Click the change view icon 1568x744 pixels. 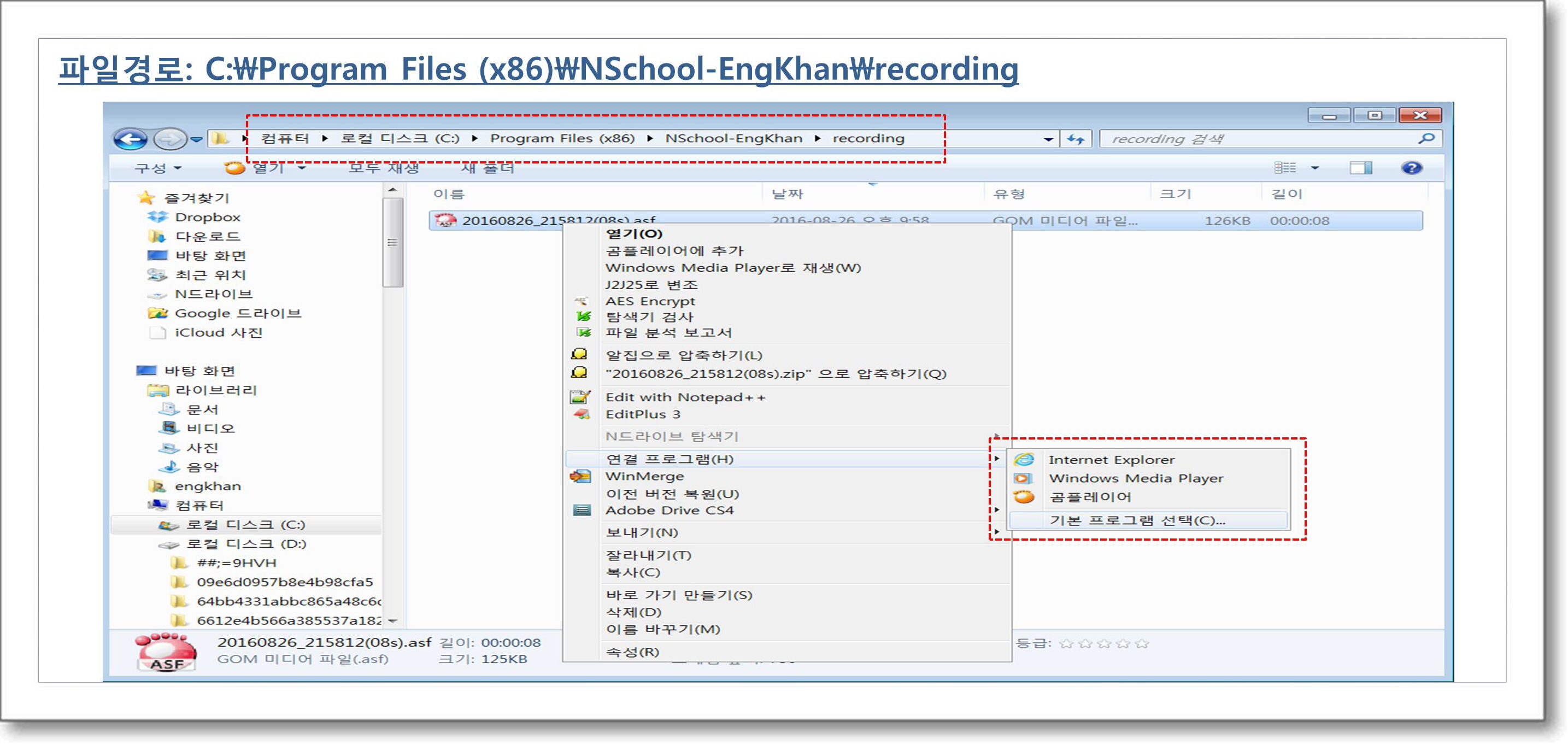click(1285, 167)
